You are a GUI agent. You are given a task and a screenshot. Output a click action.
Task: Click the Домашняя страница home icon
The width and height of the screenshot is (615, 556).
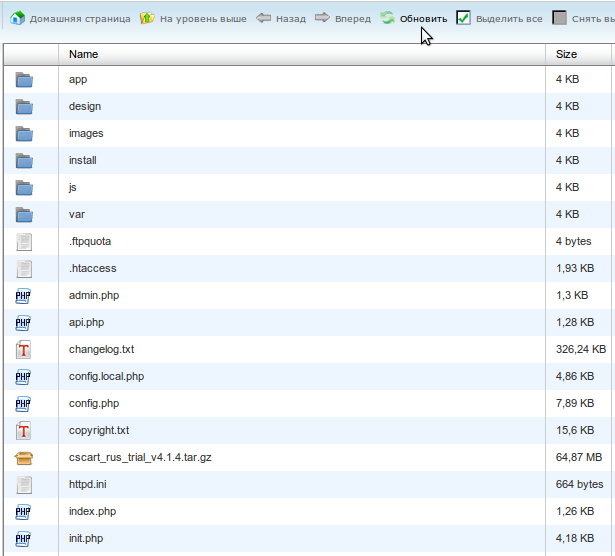[17, 18]
